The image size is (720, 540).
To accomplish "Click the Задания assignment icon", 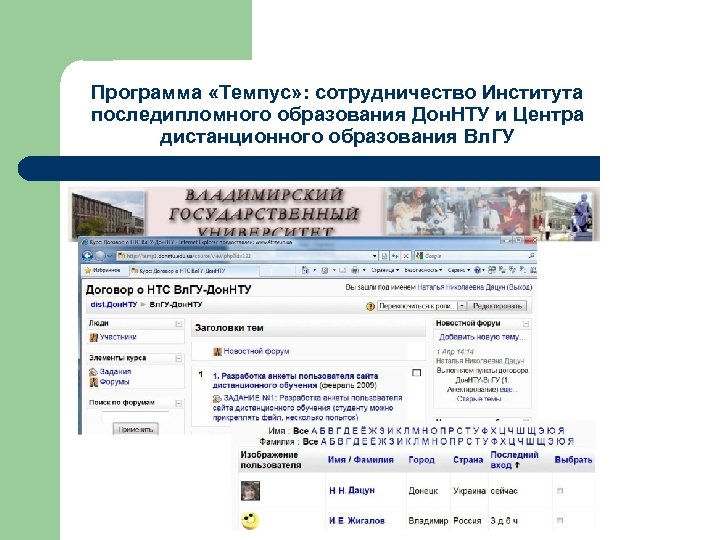I will (x=93, y=372).
